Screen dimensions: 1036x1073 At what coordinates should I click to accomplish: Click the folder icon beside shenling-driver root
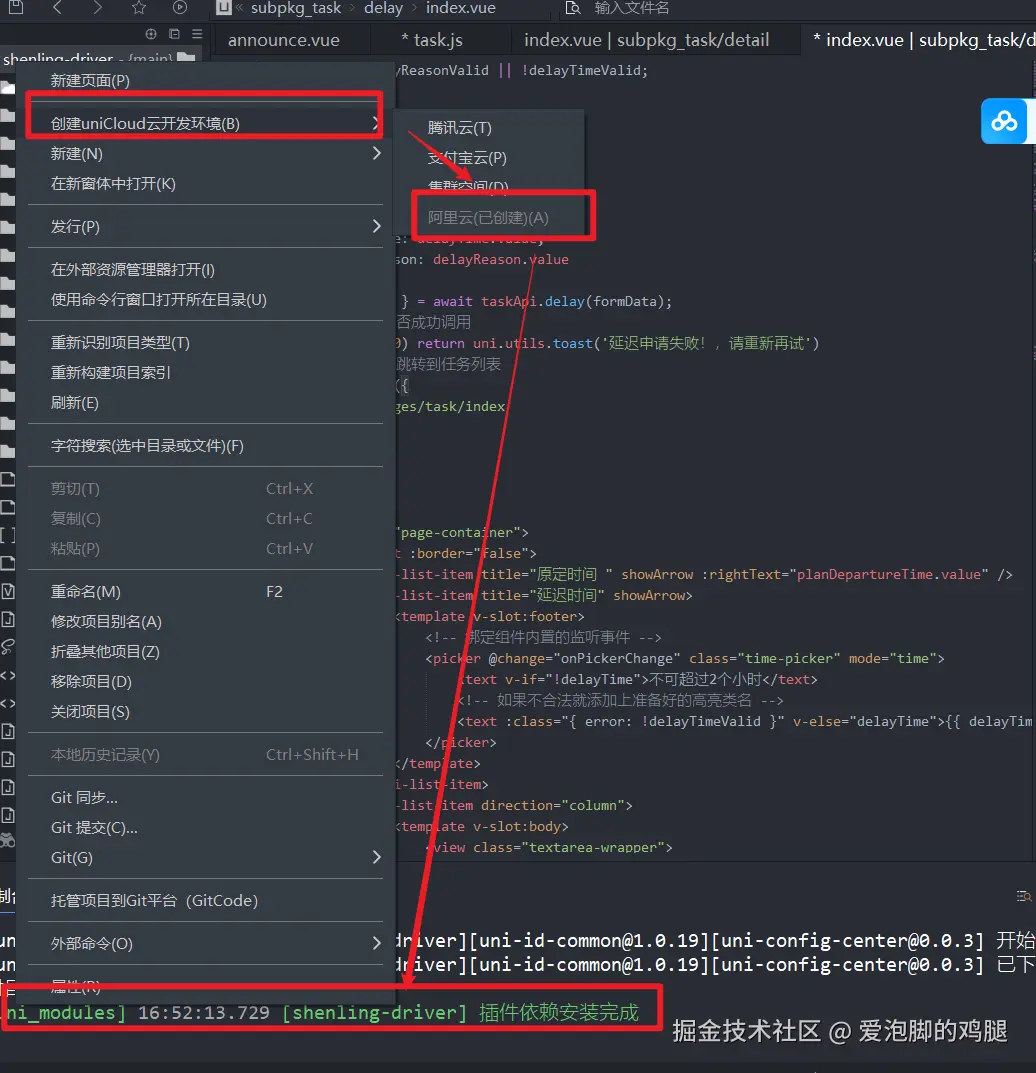coord(186,58)
